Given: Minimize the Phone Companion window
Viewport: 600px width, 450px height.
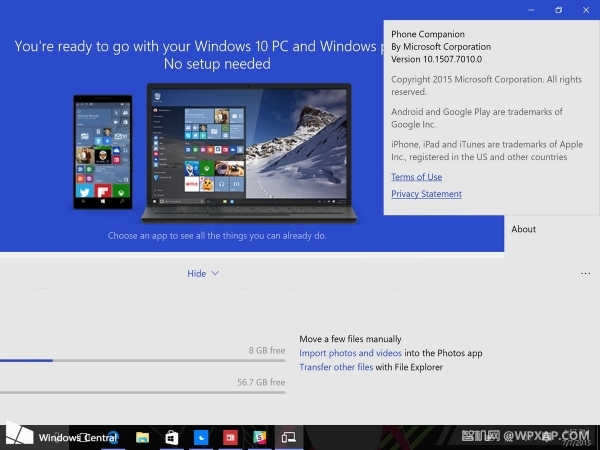Looking at the screenshot, I should click(531, 10).
